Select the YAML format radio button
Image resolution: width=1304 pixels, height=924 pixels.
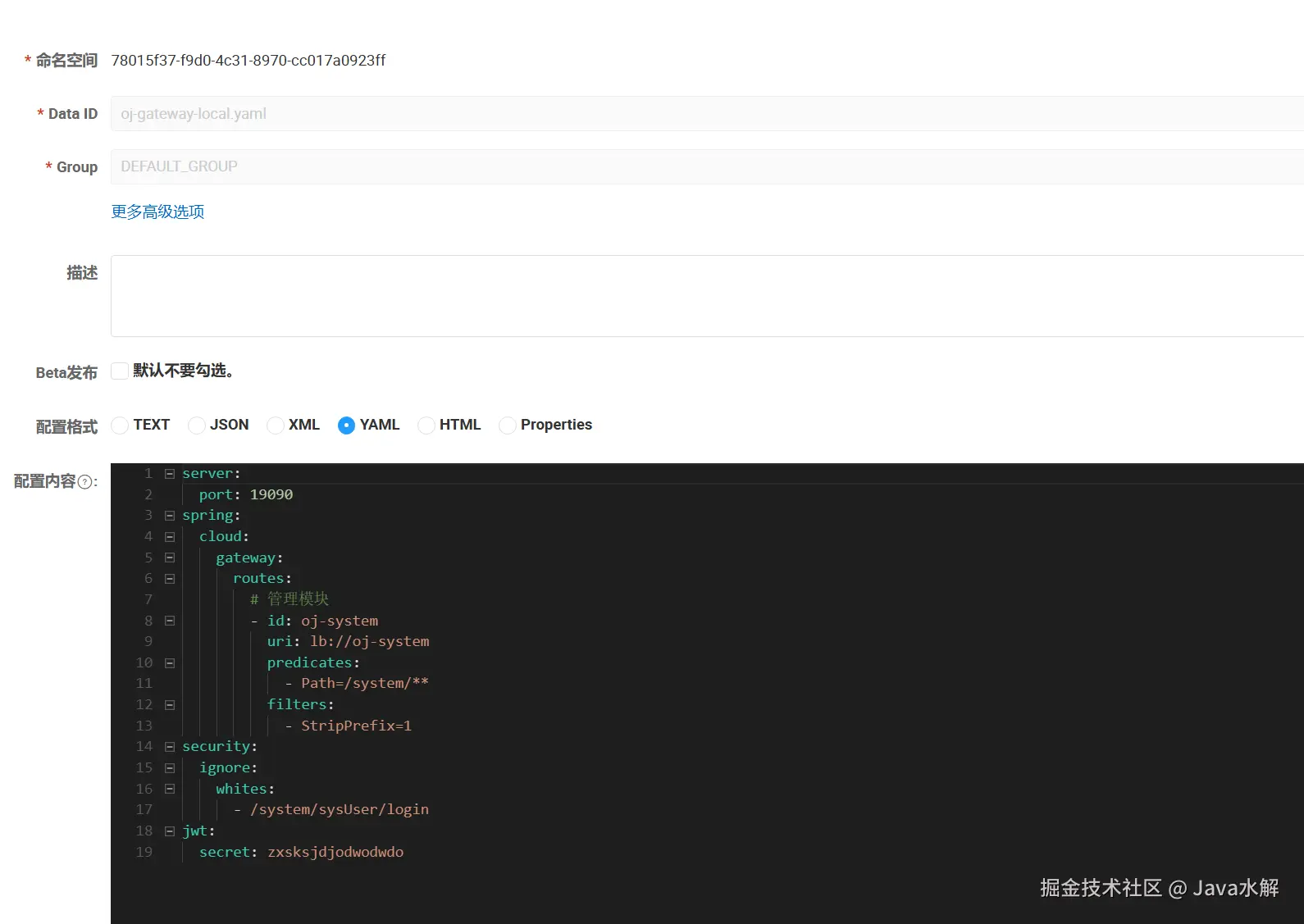pos(346,425)
